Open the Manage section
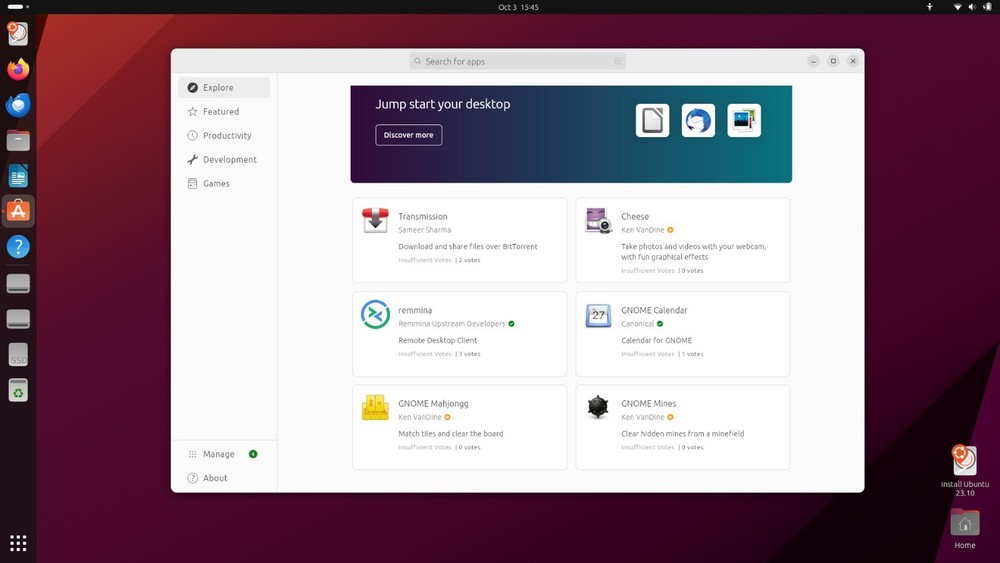This screenshot has height=563, width=1000. pos(224,454)
